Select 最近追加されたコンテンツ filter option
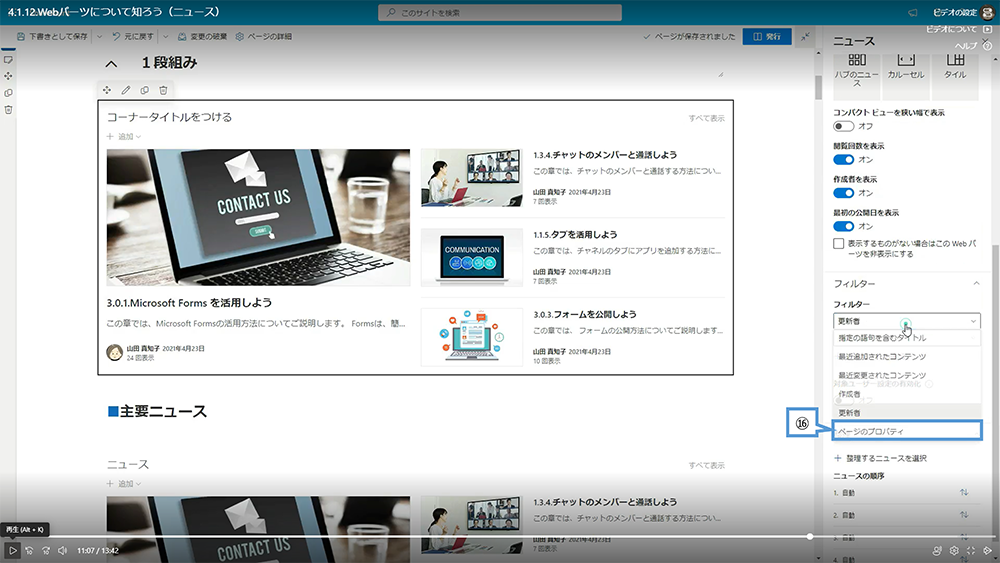Image resolution: width=1000 pixels, height=563 pixels. click(906, 356)
